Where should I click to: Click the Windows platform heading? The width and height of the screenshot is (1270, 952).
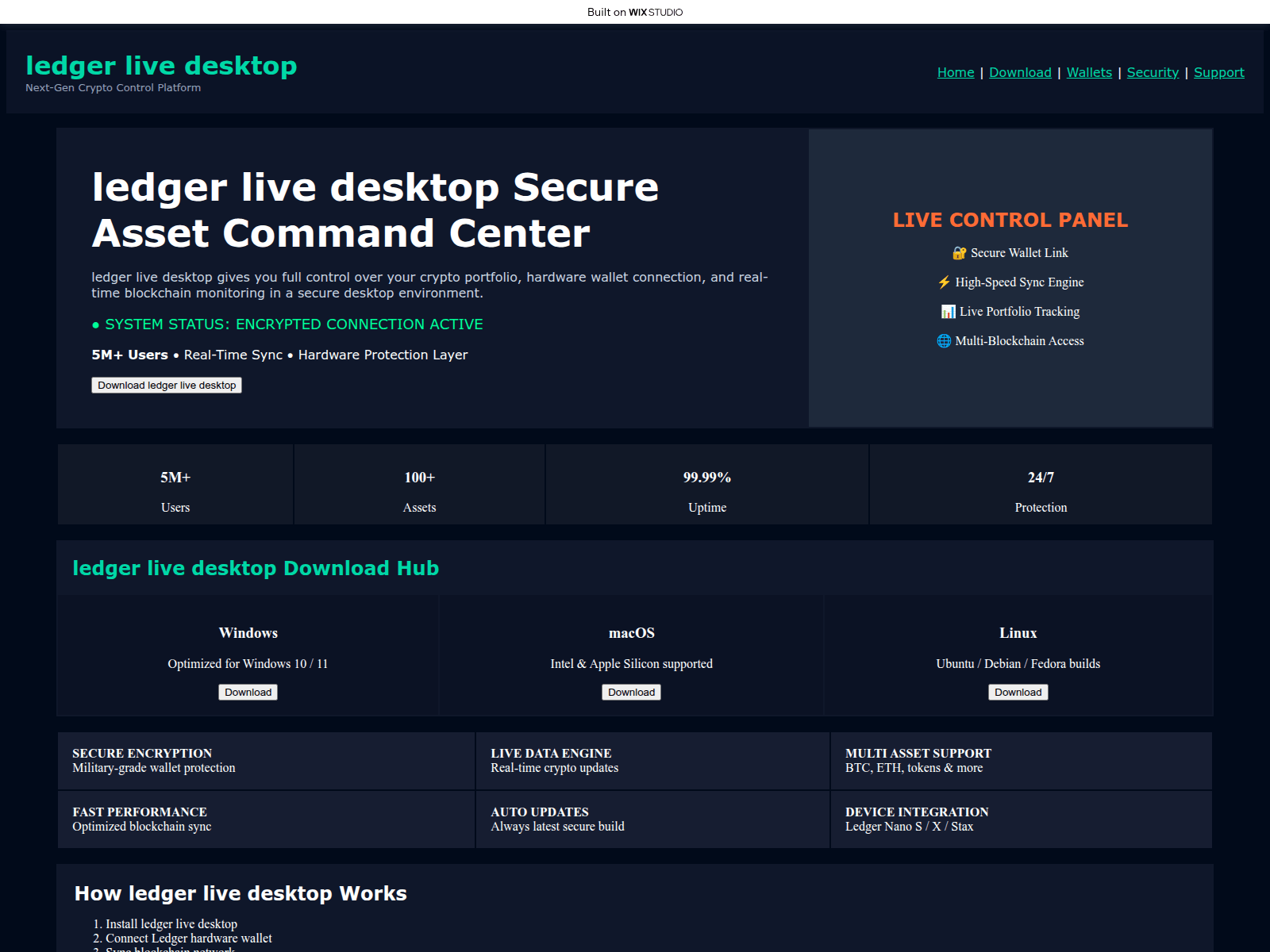pyautogui.click(x=248, y=633)
